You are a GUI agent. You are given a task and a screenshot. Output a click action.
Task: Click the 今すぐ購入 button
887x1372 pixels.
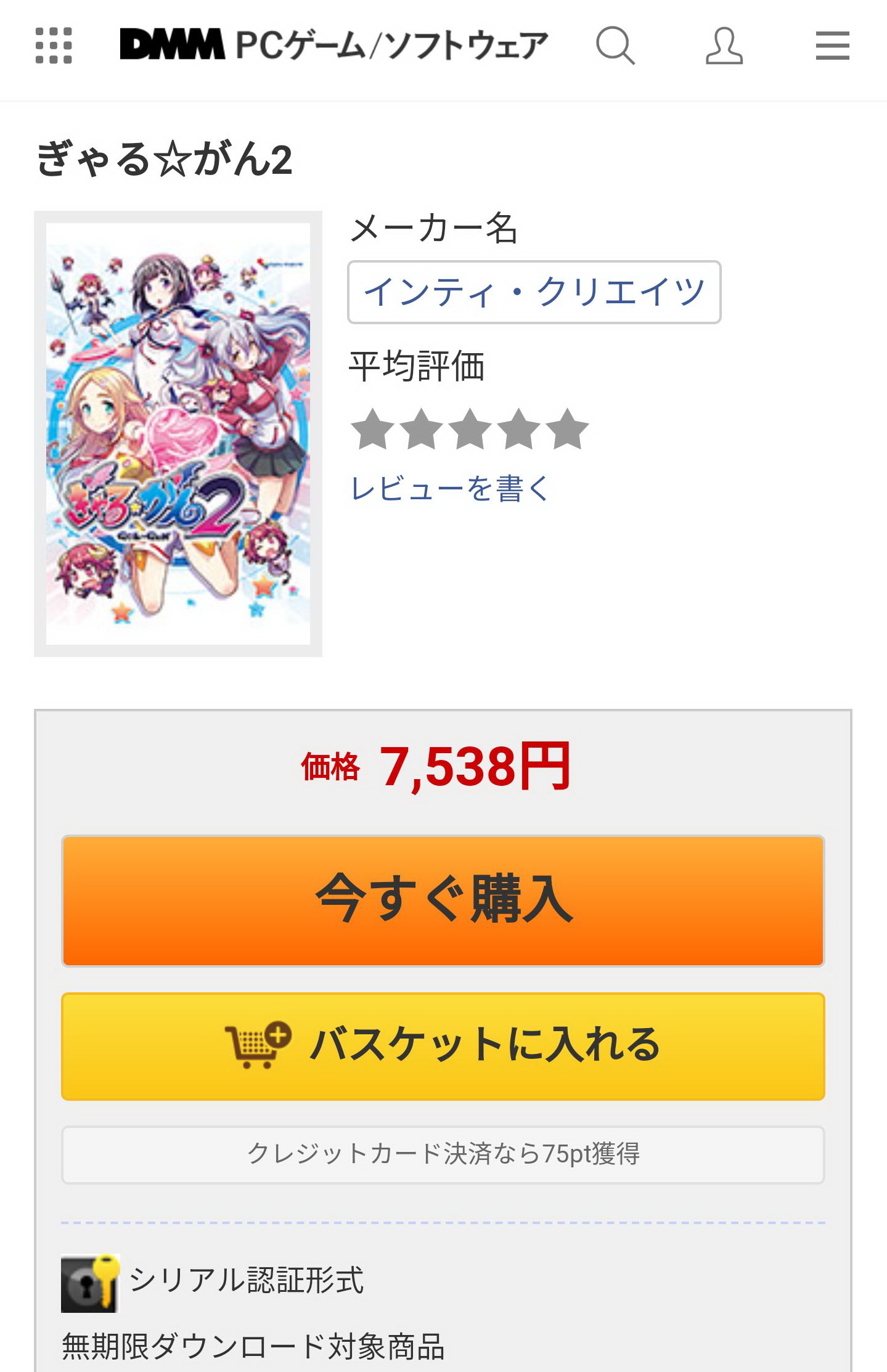tap(443, 900)
